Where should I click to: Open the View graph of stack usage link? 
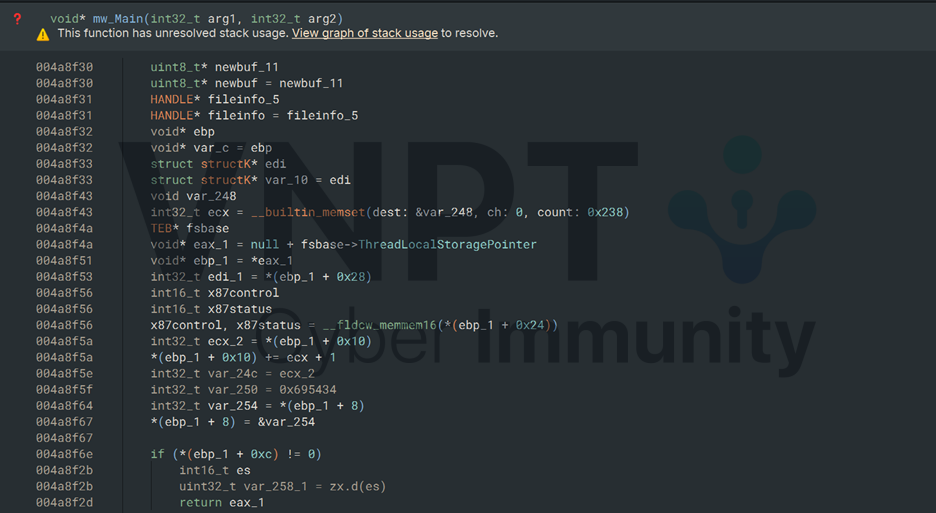coord(364,33)
